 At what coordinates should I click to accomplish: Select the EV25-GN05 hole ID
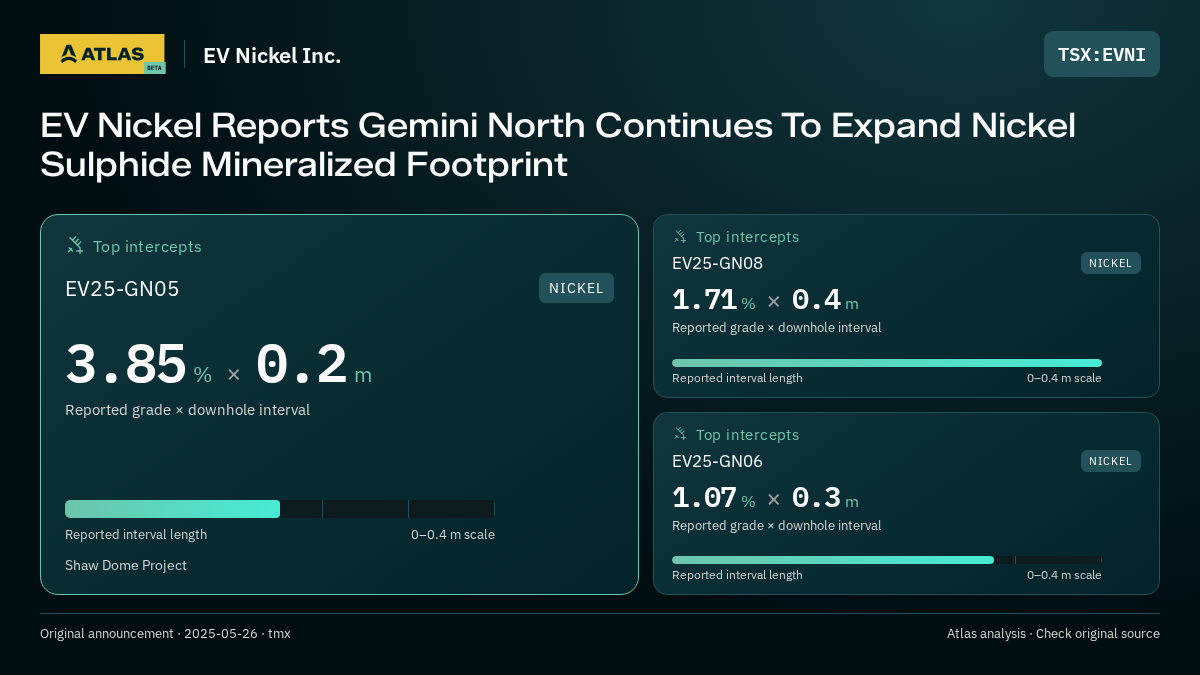[122, 289]
